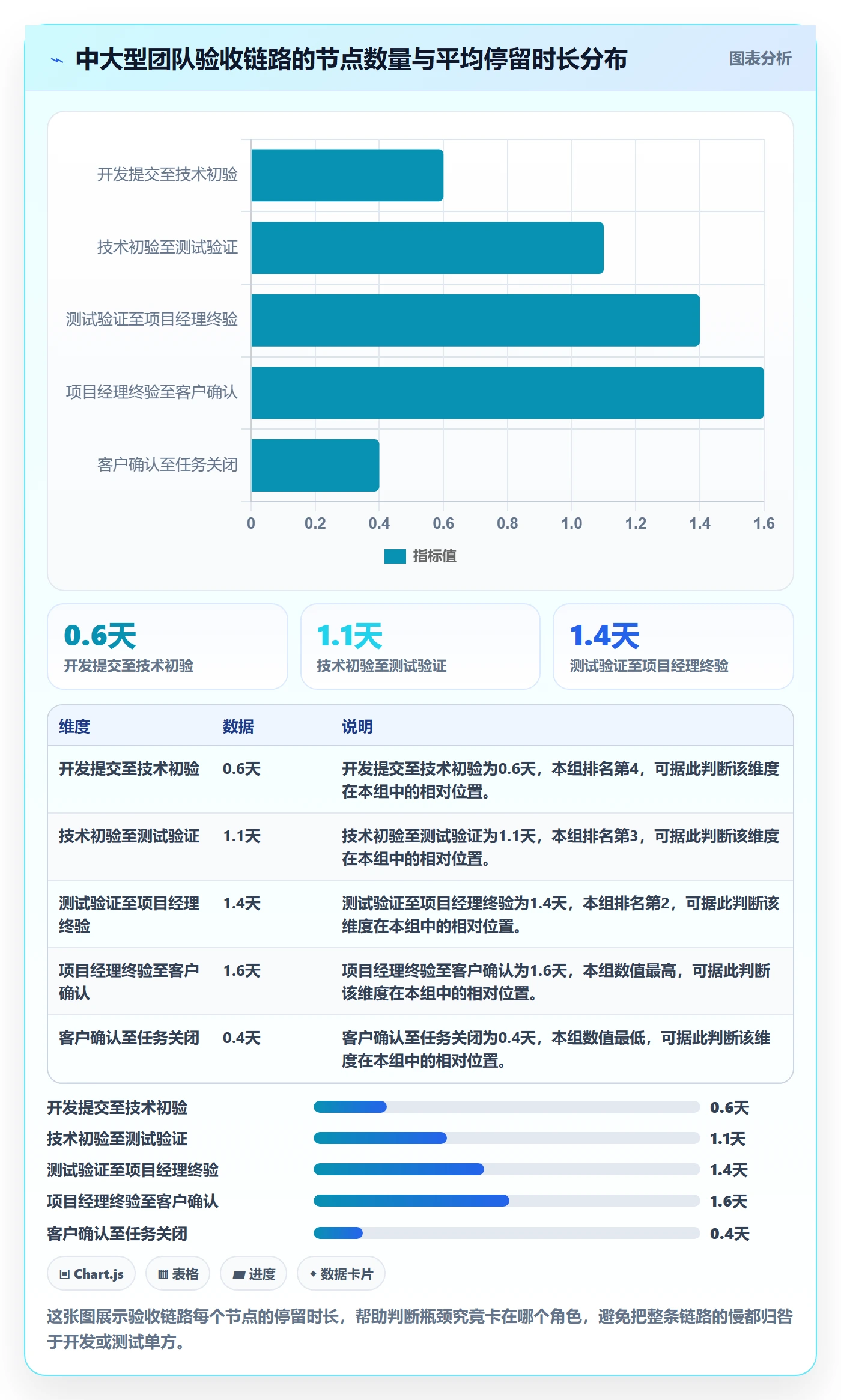
Task: Select the description mentioning 本组数值最高
Action: pos(556,982)
